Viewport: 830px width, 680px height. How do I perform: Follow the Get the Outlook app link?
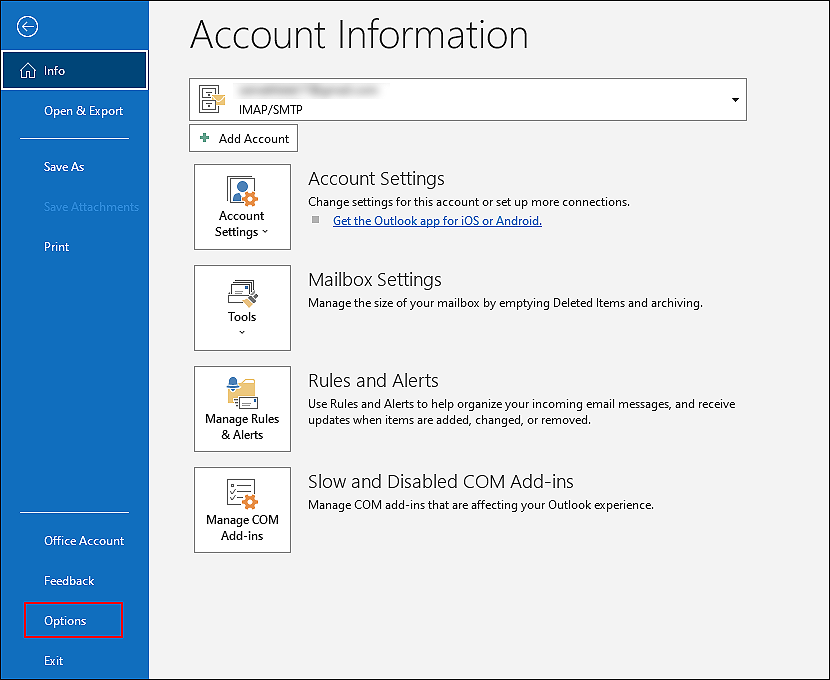point(437,221)
